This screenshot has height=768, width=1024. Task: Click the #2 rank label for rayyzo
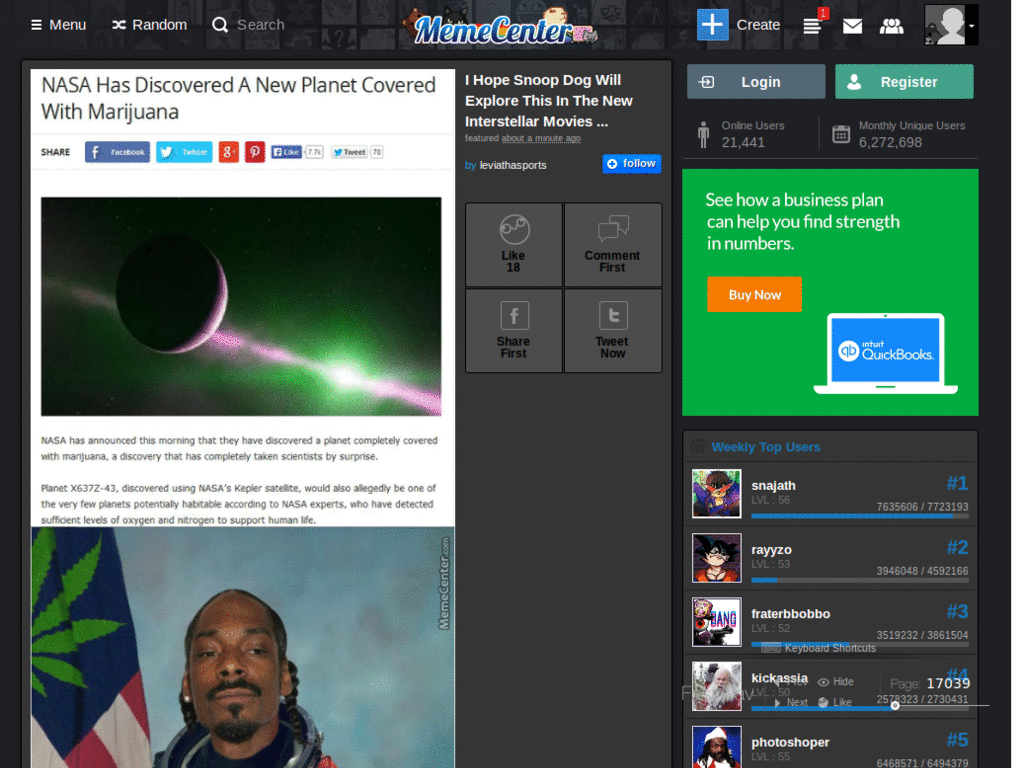coord(957,547)
